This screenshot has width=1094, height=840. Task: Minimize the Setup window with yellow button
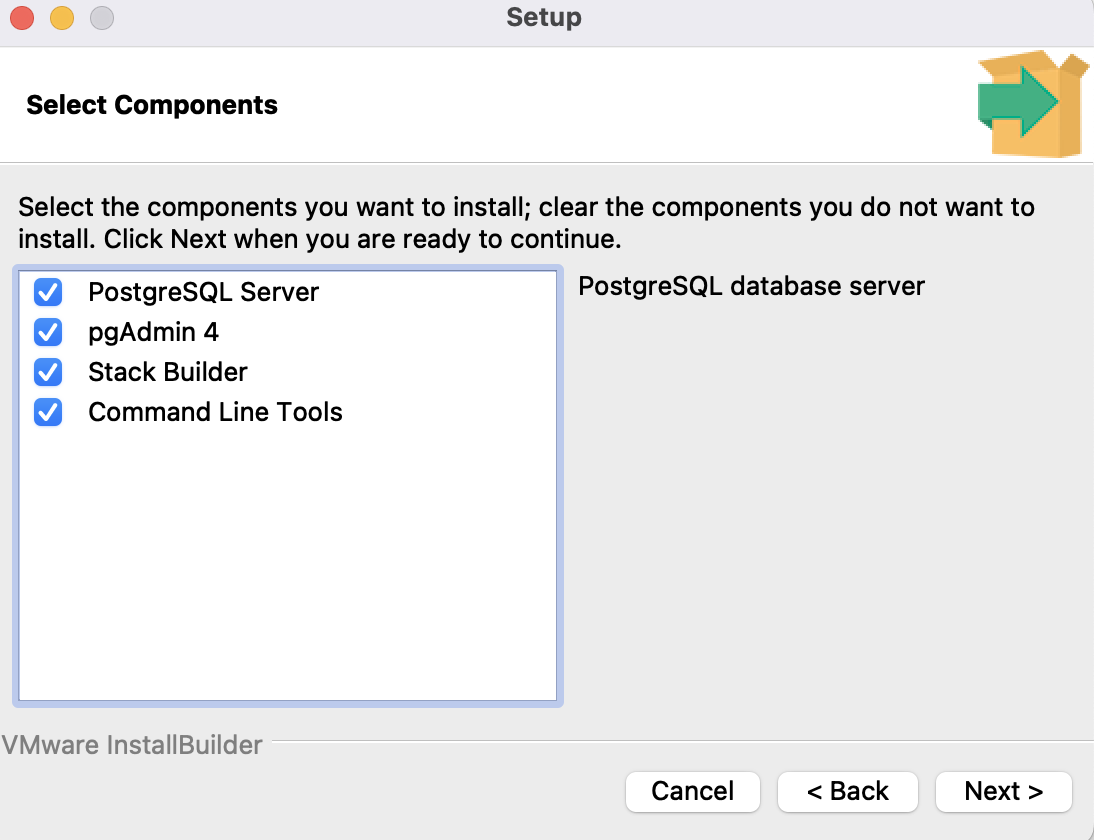click(x=62, y=18)
